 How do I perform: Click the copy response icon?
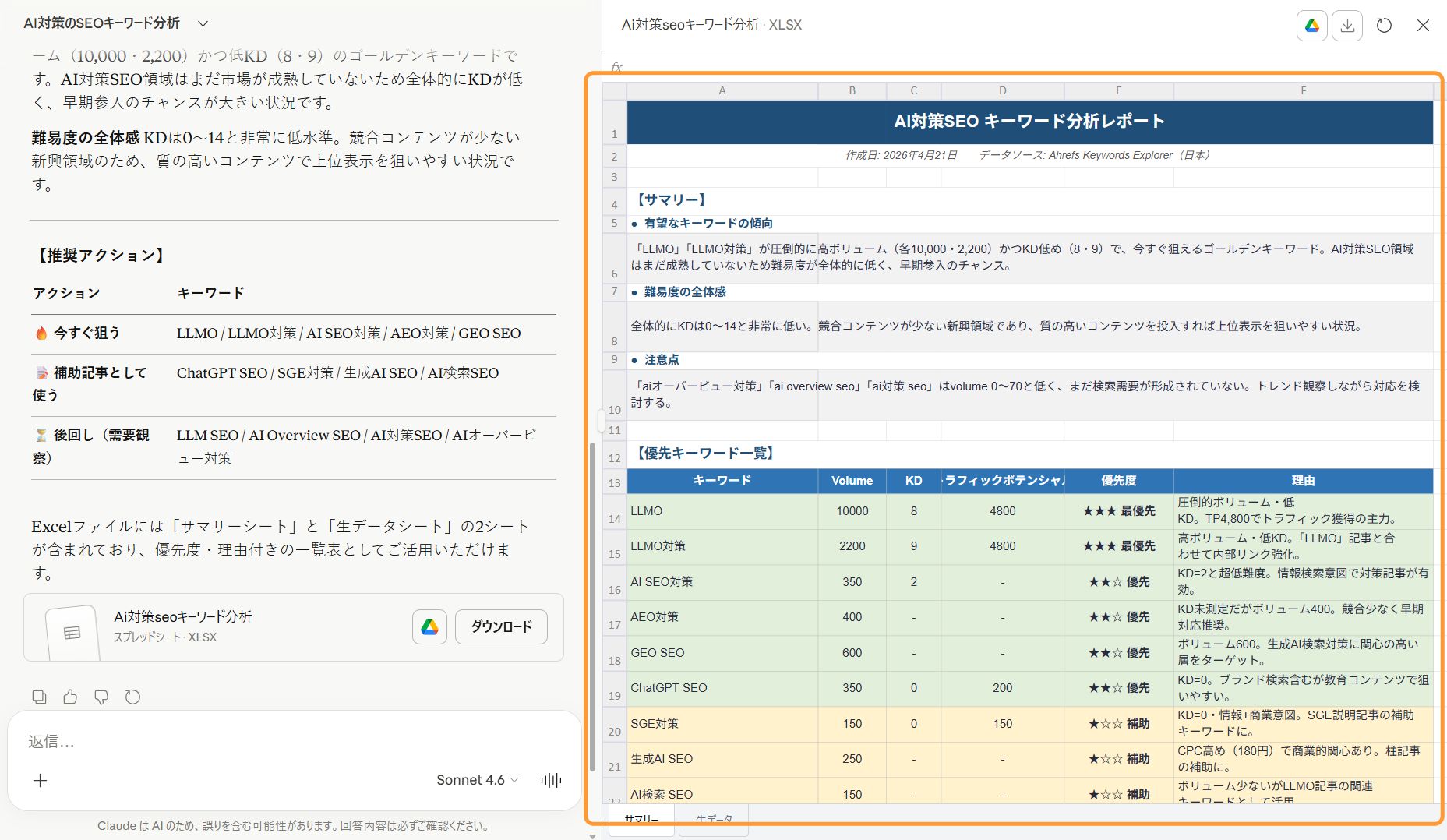click(39, 697)
